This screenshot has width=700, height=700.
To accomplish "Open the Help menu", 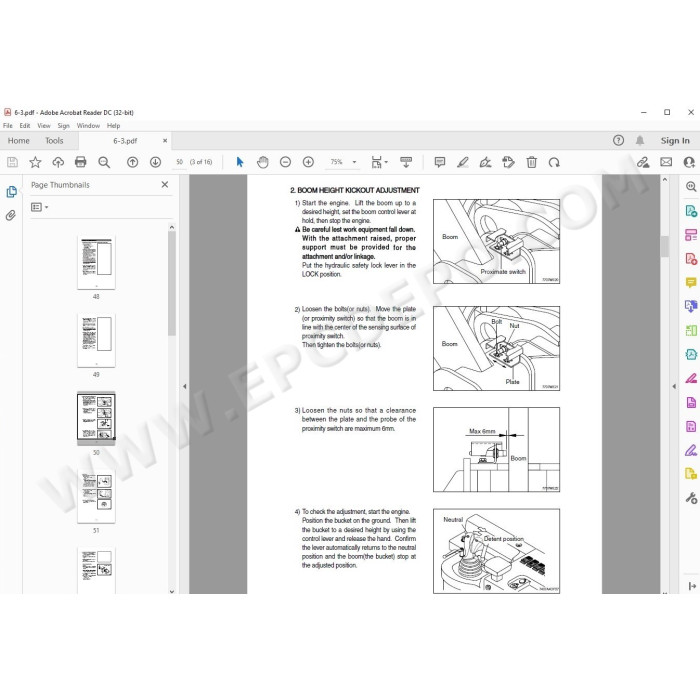I will click(x=113, y=126).
